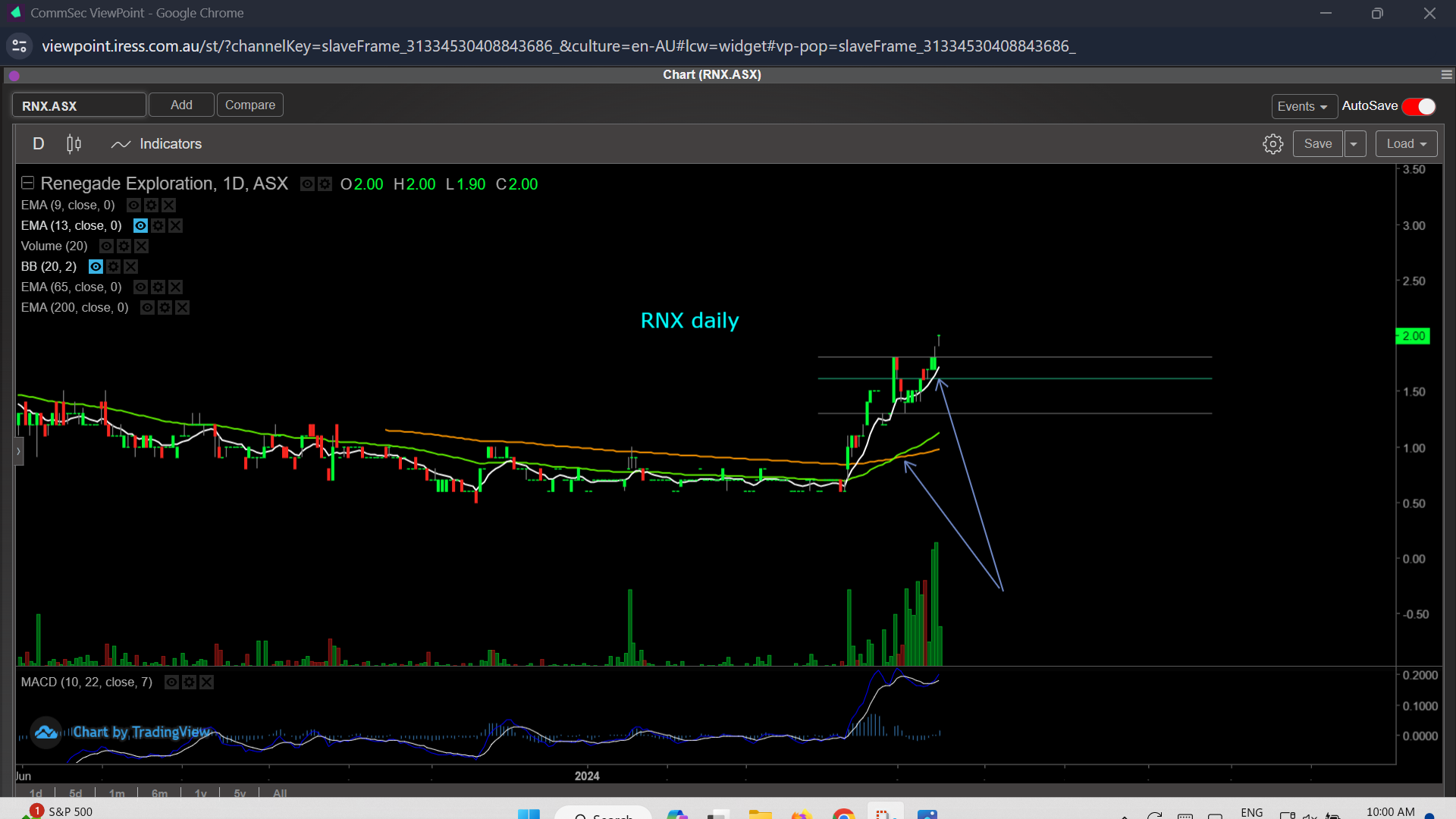Screen dimensions: 1456x819
Task: Open chart settings gear icon
Action: [1272, 144]
